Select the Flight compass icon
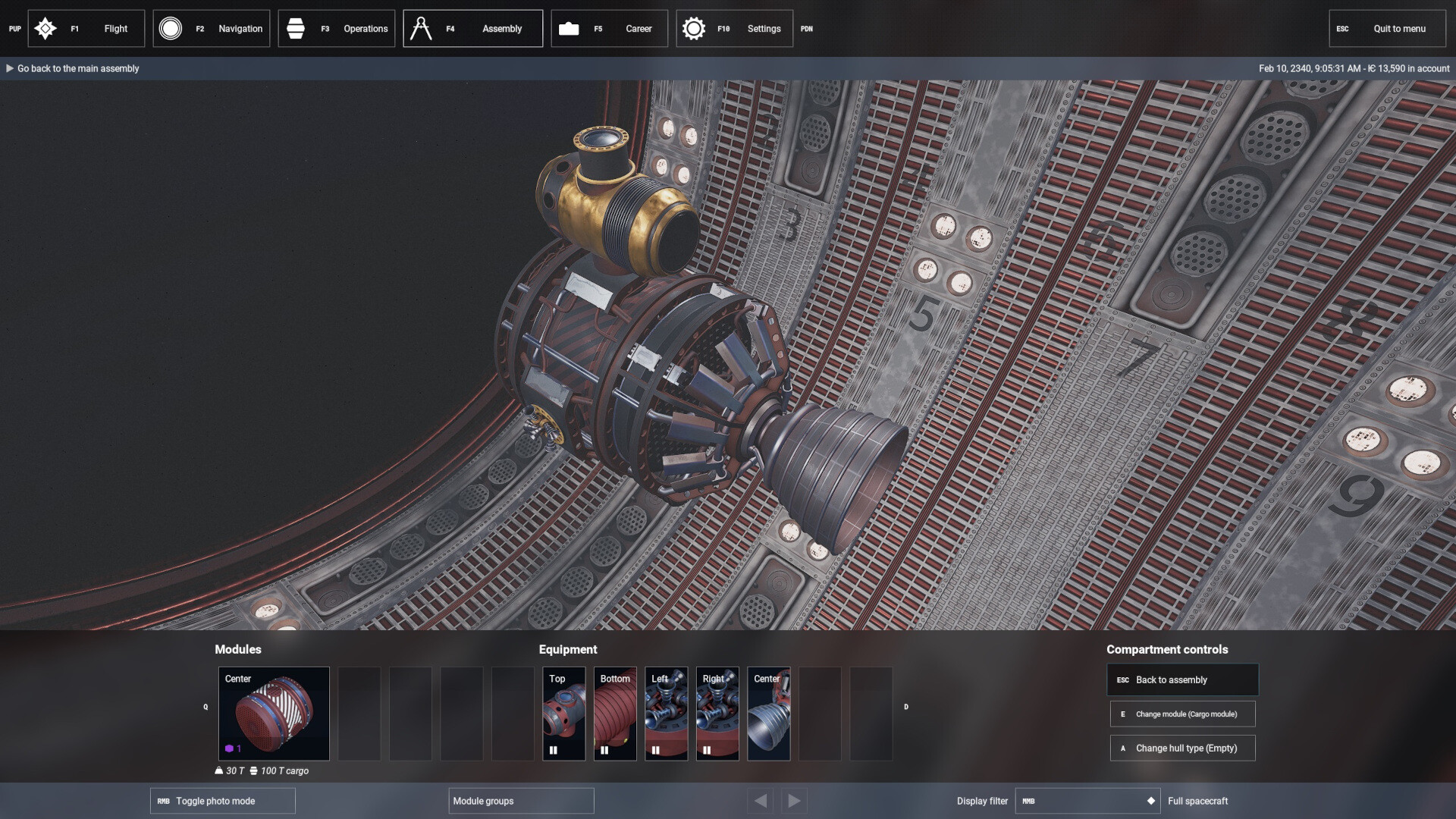Viewport: 1456px width, 819px height. [45, 28]
